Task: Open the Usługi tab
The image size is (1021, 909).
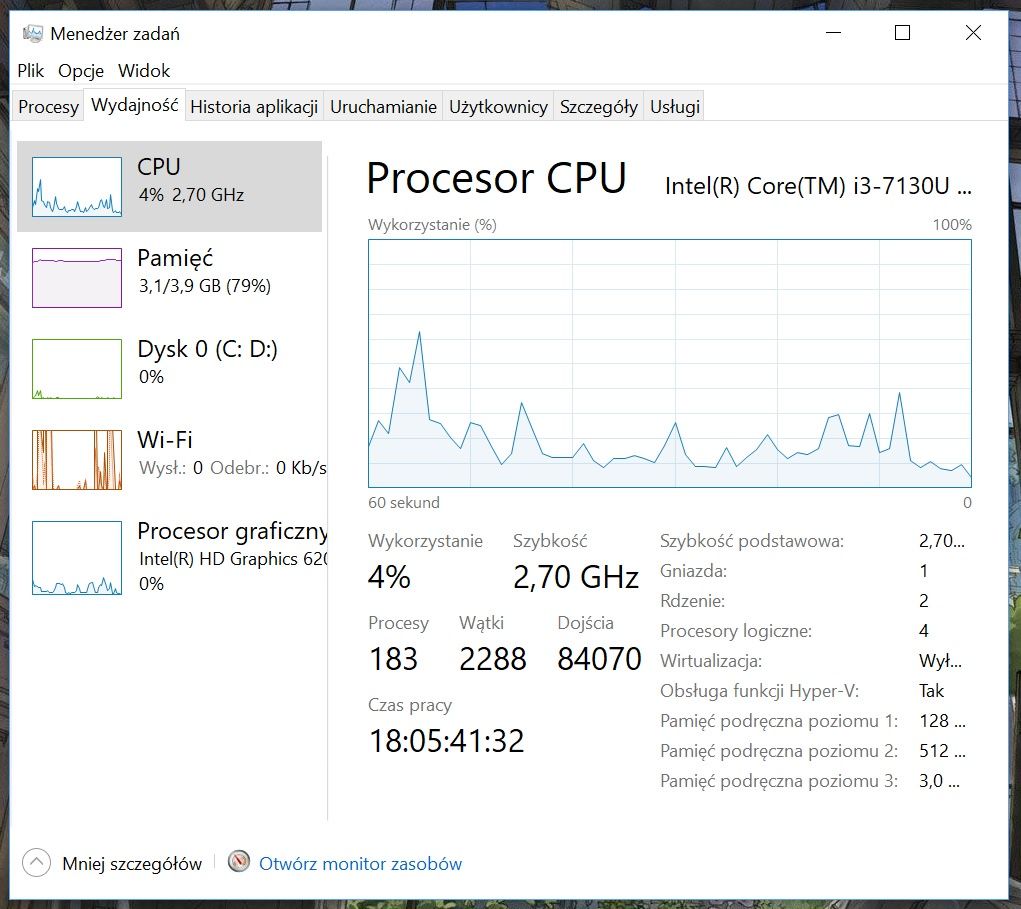Action: pyautogui.click(x=675, y=106)
